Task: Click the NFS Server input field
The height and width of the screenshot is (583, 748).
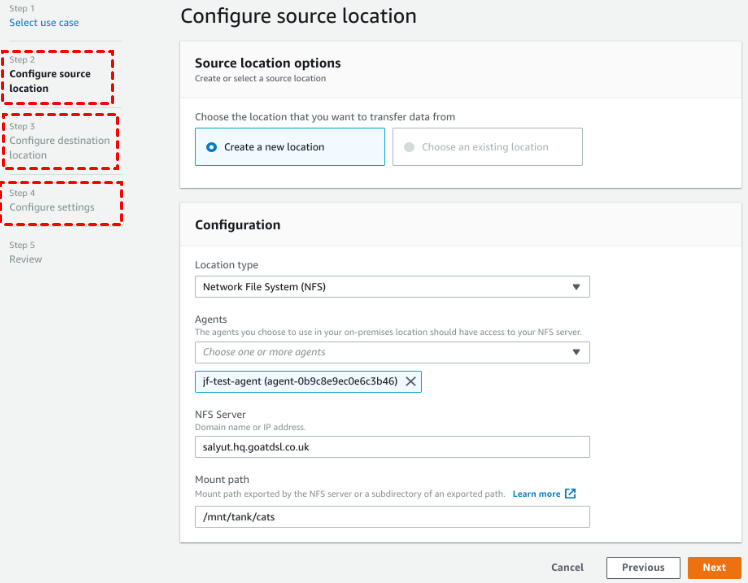Action: (391, 447)
